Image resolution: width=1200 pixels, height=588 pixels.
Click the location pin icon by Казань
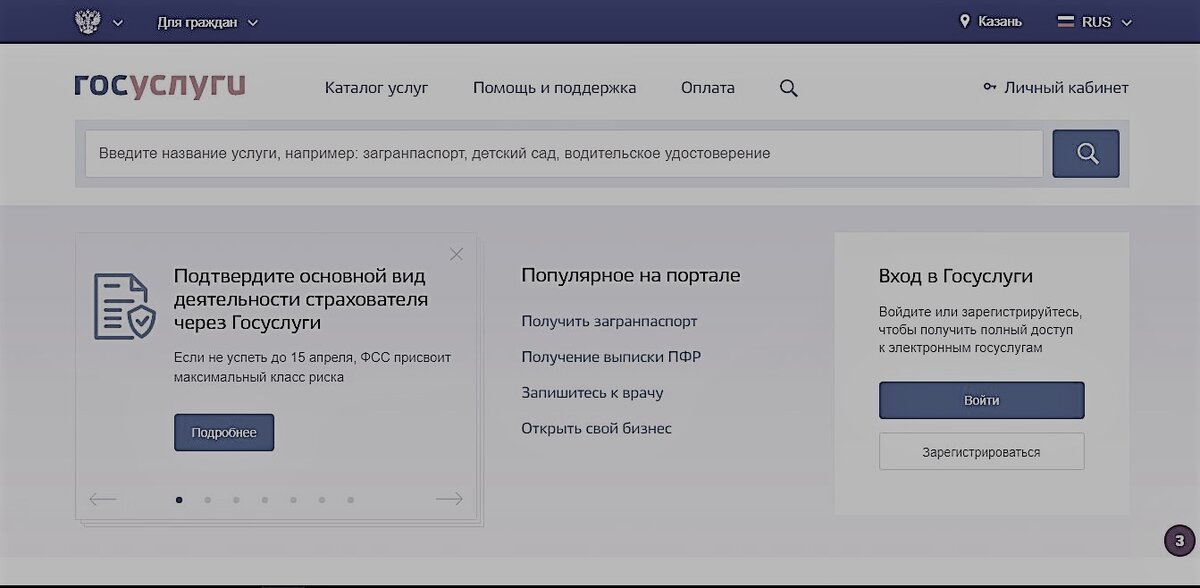pos(965,21)
